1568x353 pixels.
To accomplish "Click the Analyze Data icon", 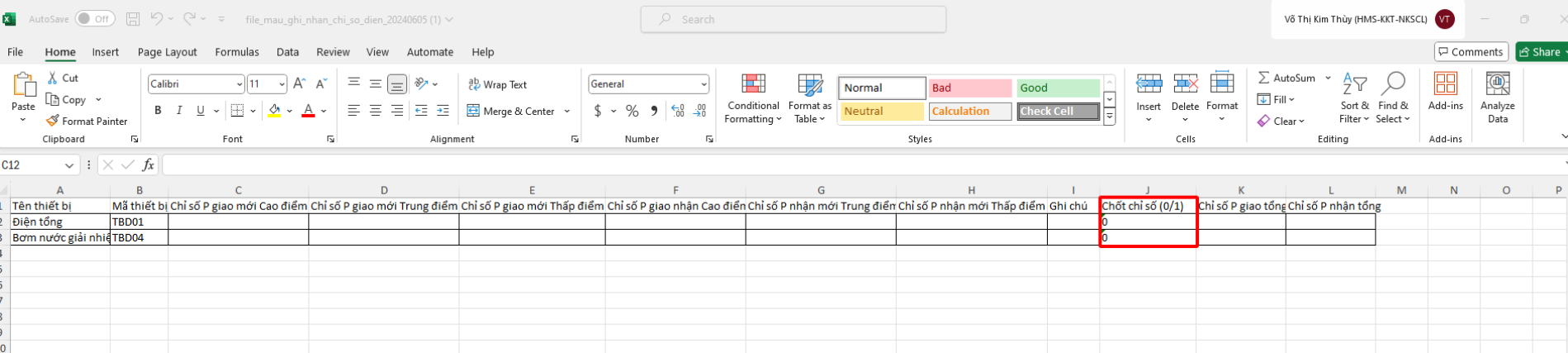I will point(1497,84).
